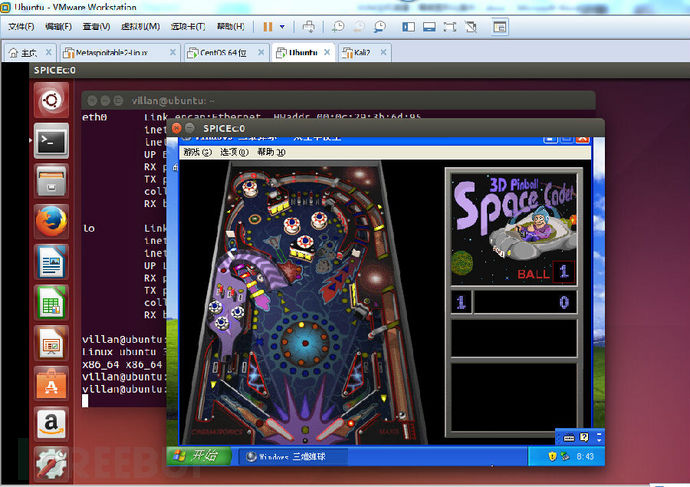Click language bar keyboard icon
The image size is (690, 487).
569,438
